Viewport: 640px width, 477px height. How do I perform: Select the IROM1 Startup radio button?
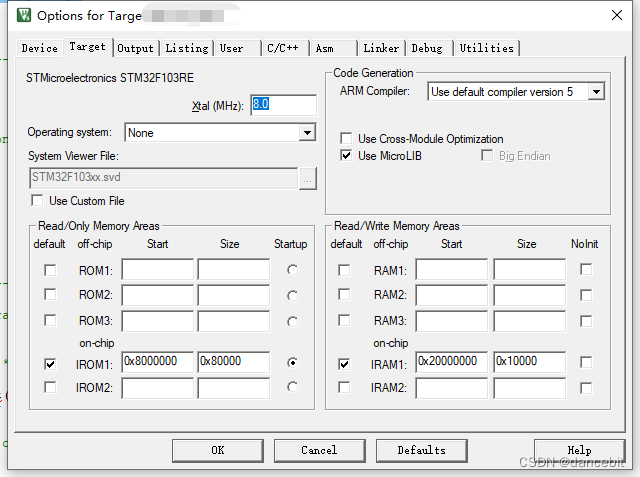pos(292,362)
